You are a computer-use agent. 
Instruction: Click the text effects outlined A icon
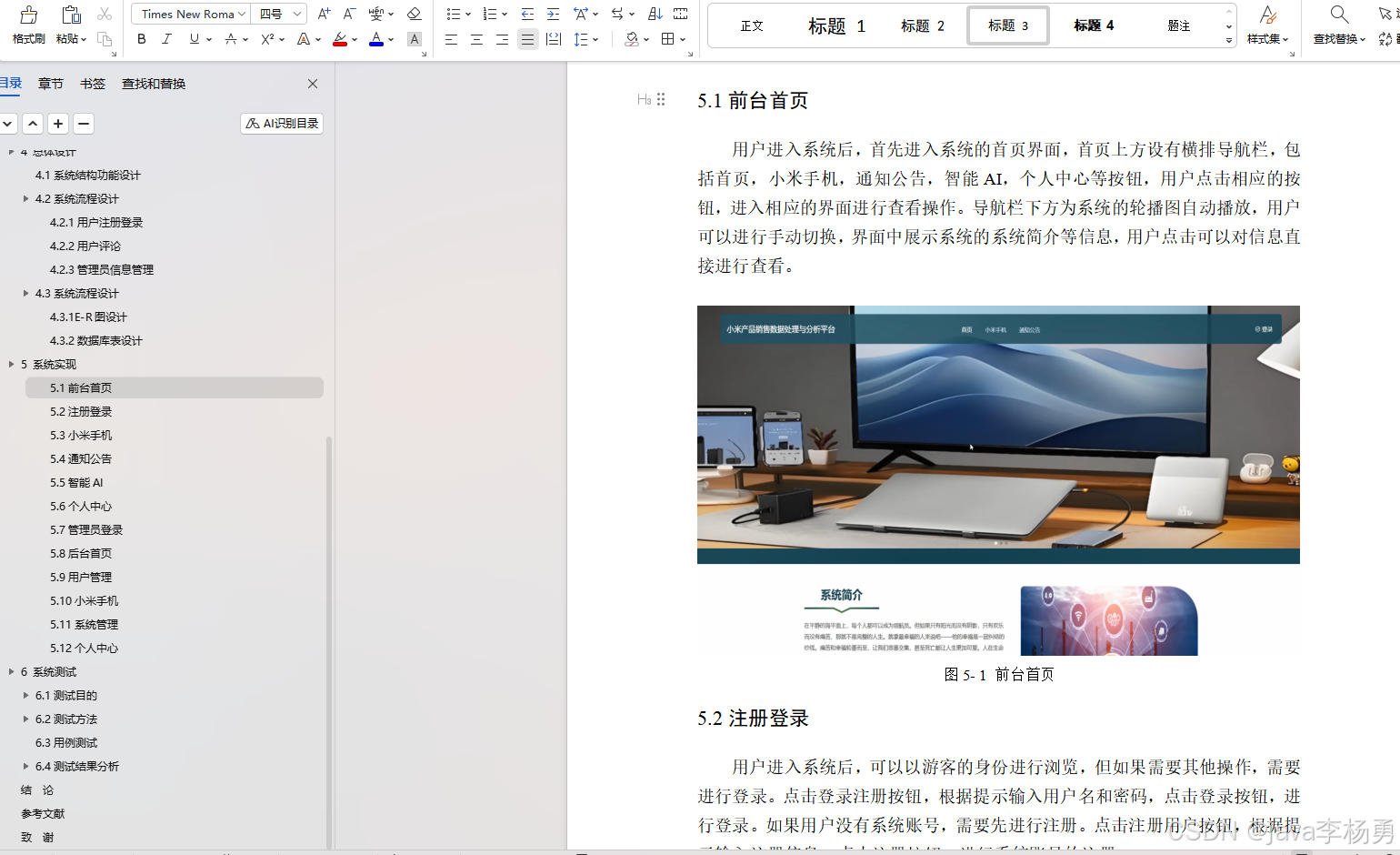tap(304, 39)
